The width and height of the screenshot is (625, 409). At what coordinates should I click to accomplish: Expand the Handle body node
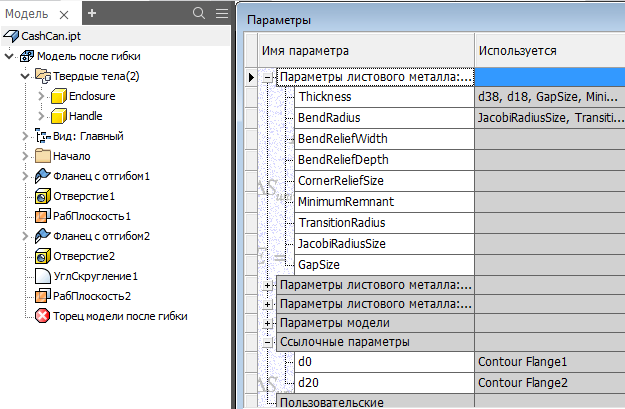(41, 116)
